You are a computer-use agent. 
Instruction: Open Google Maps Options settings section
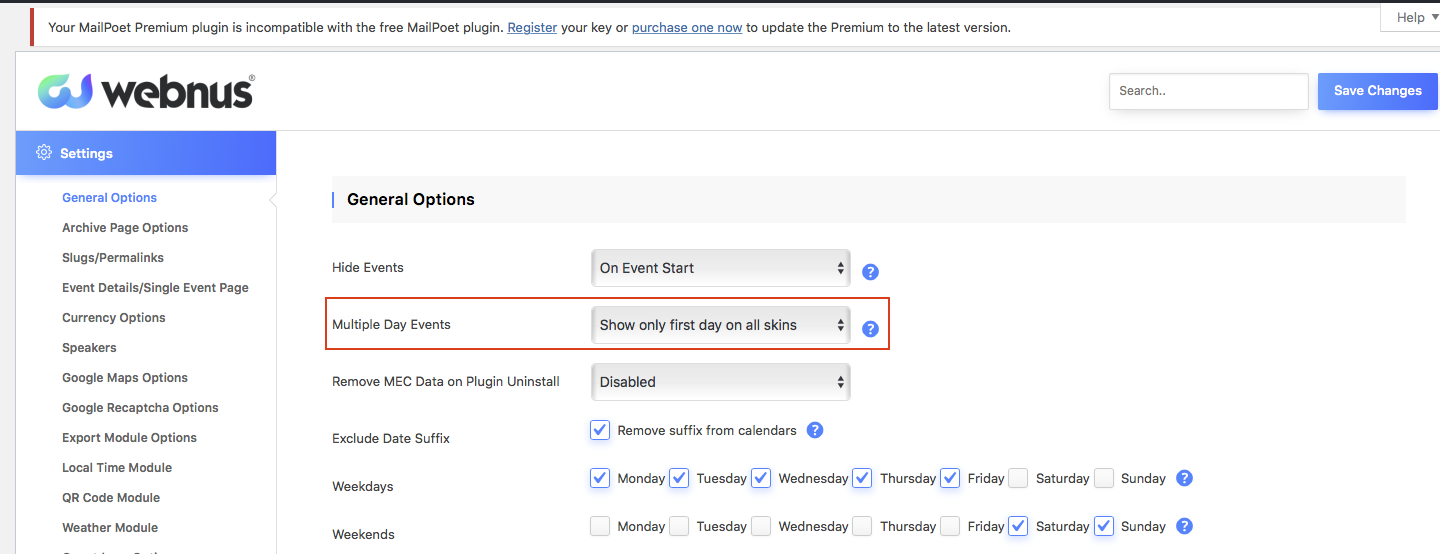[x=125, y=378]
